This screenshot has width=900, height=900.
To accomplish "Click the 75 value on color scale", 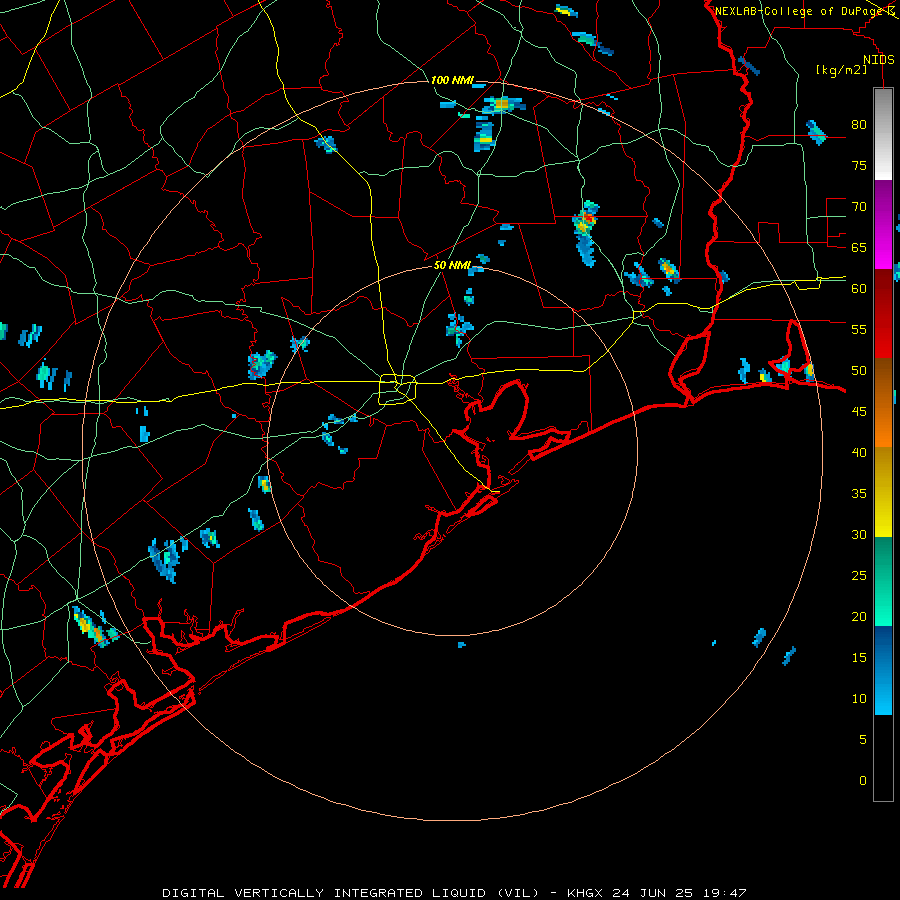I will 859,165.
